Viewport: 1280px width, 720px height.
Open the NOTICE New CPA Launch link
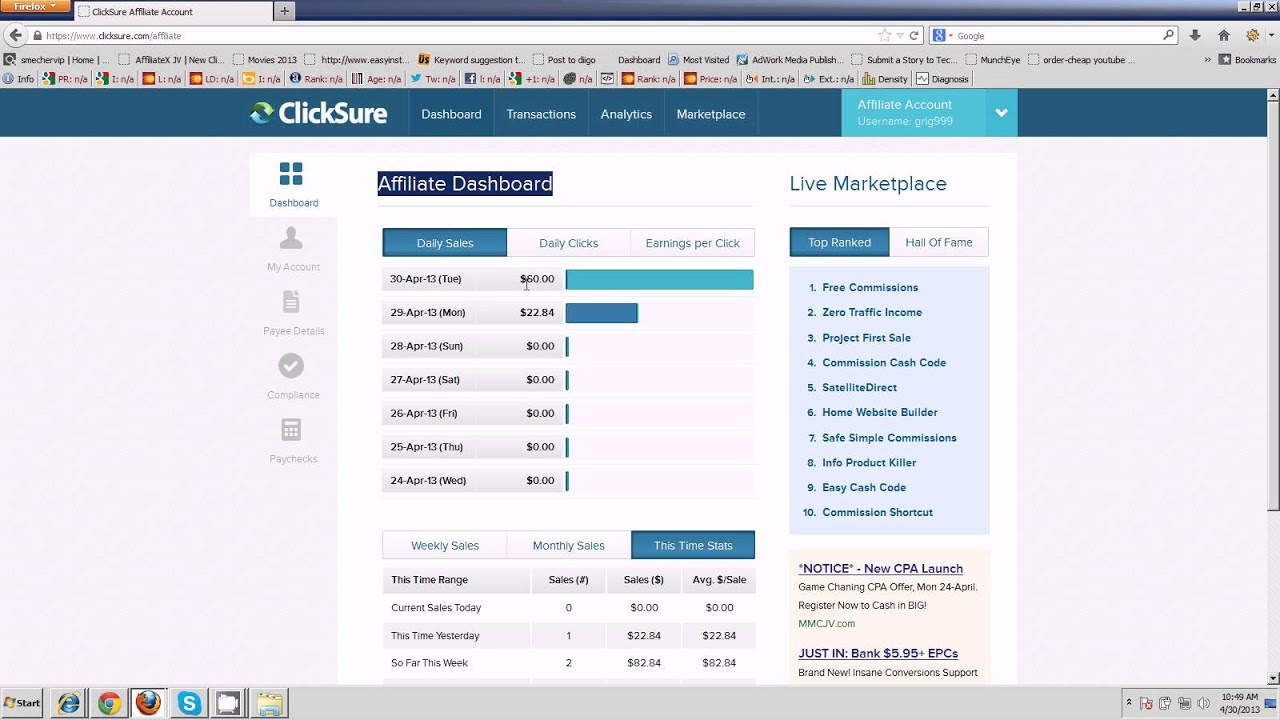[x=880, y=568]
